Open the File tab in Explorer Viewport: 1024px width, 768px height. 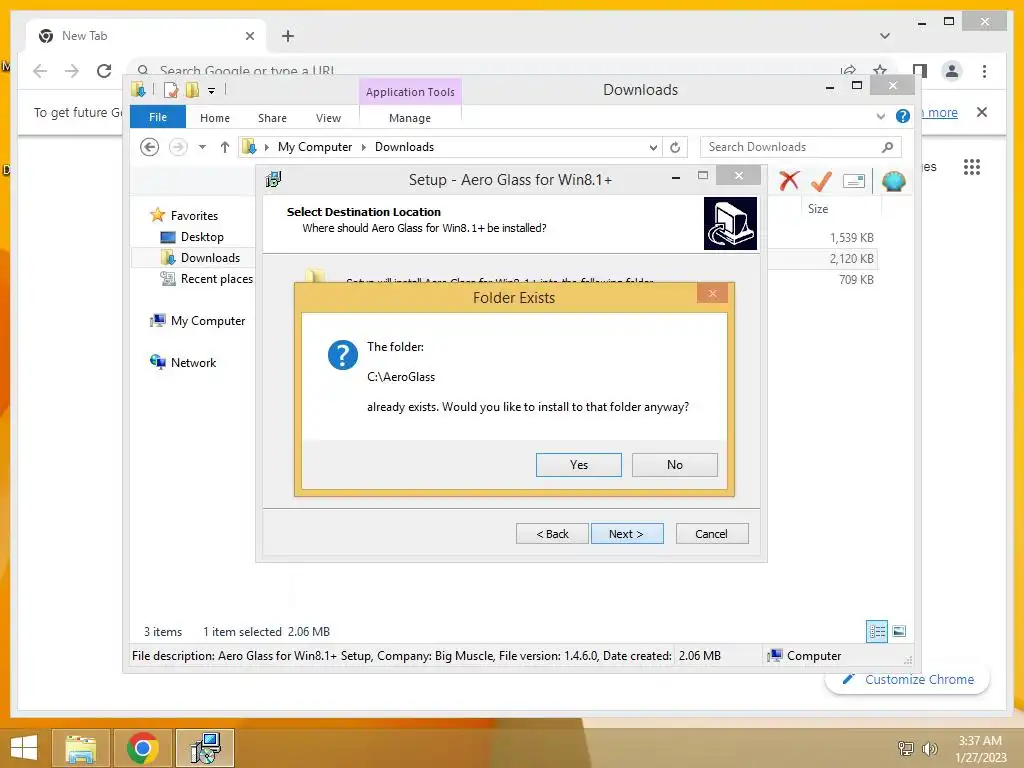pyautogui.click(x=158, y=117)
